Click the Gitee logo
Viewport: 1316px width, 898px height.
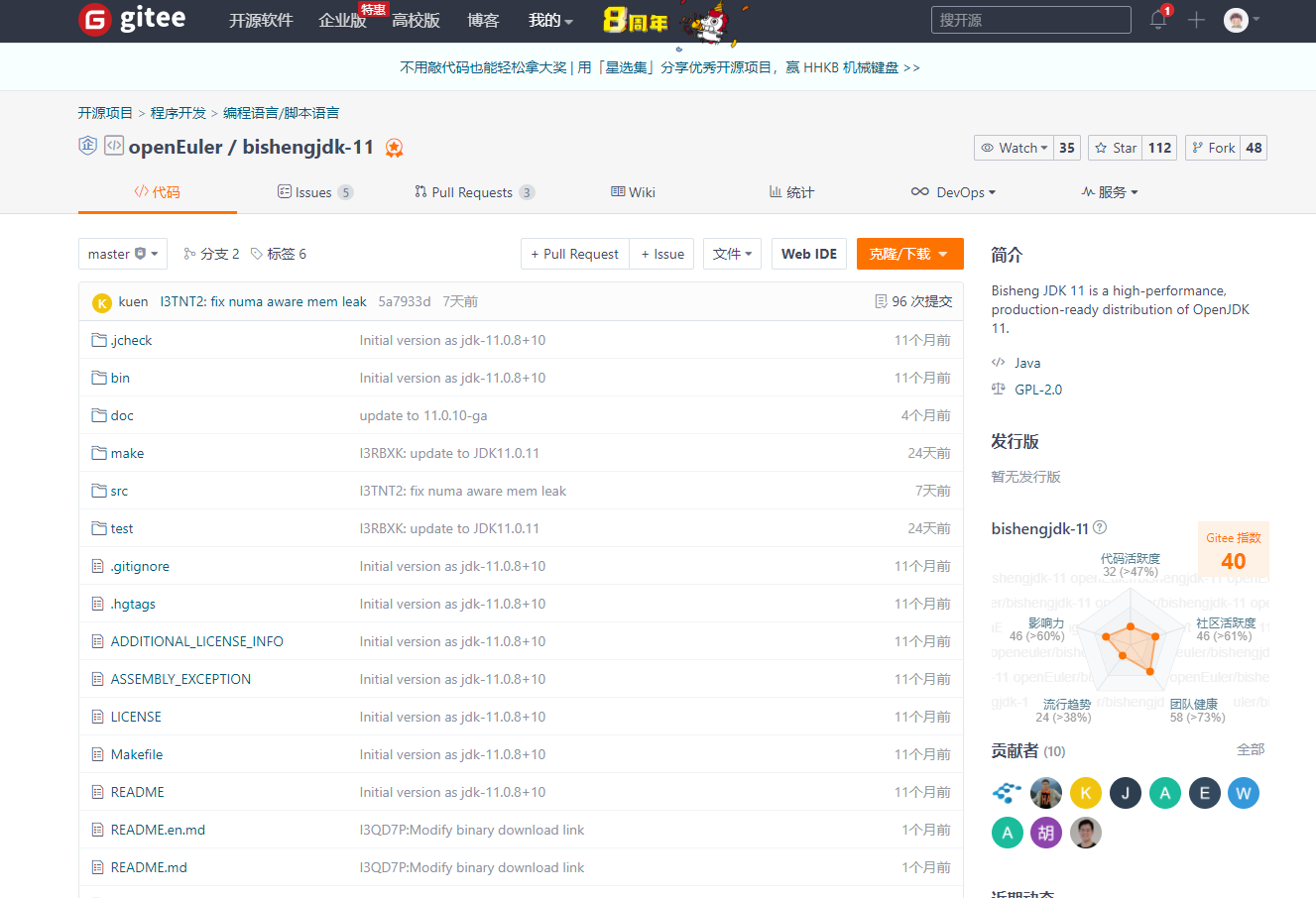[x=132, y=19]
